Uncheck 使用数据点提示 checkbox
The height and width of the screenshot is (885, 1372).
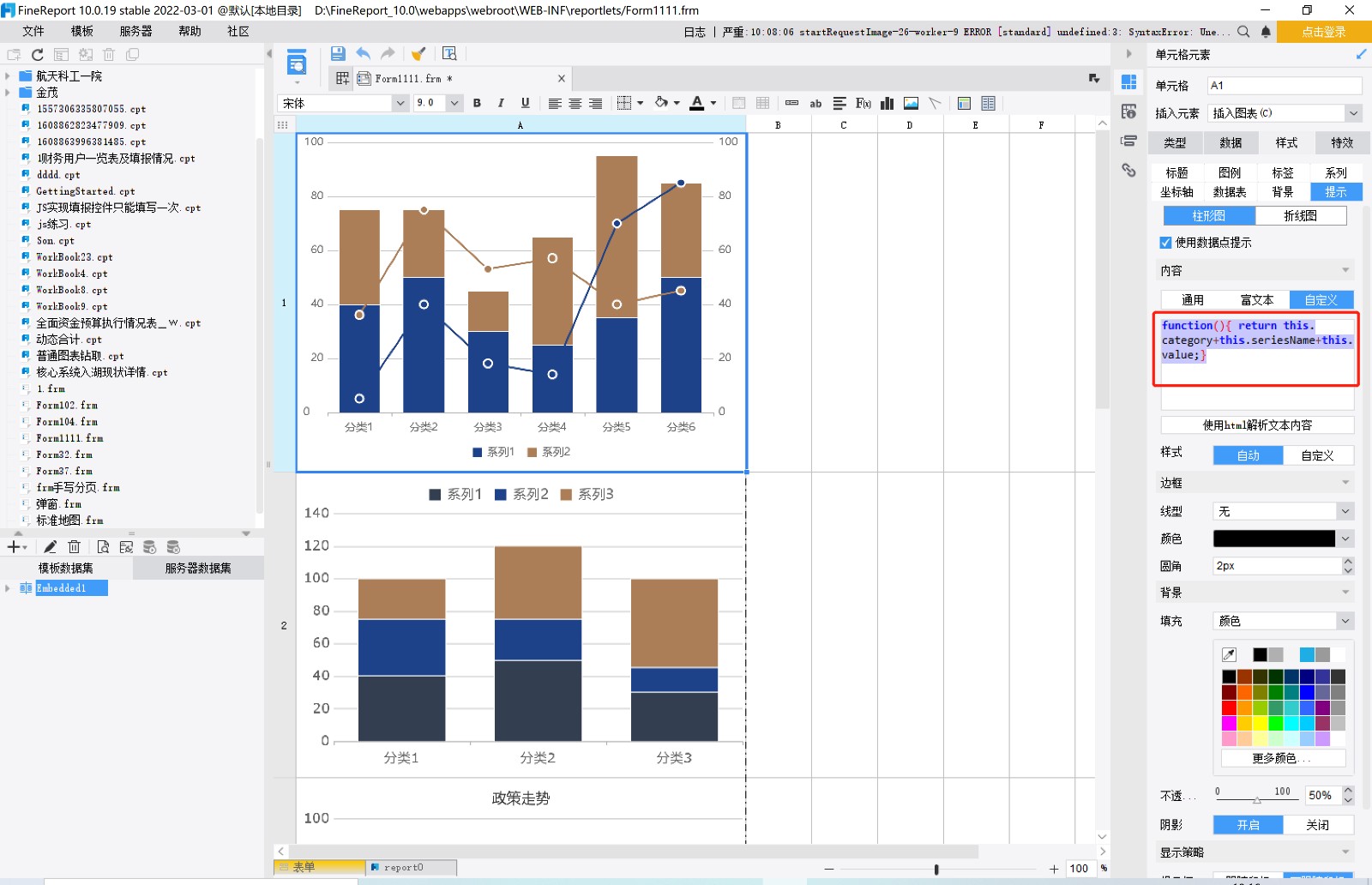pos(1165,243)
